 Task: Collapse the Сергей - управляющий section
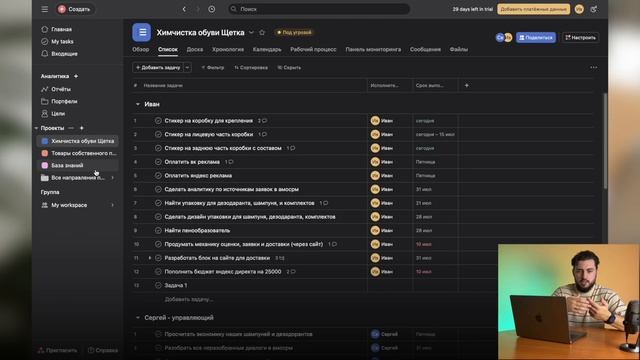(138, 318)
